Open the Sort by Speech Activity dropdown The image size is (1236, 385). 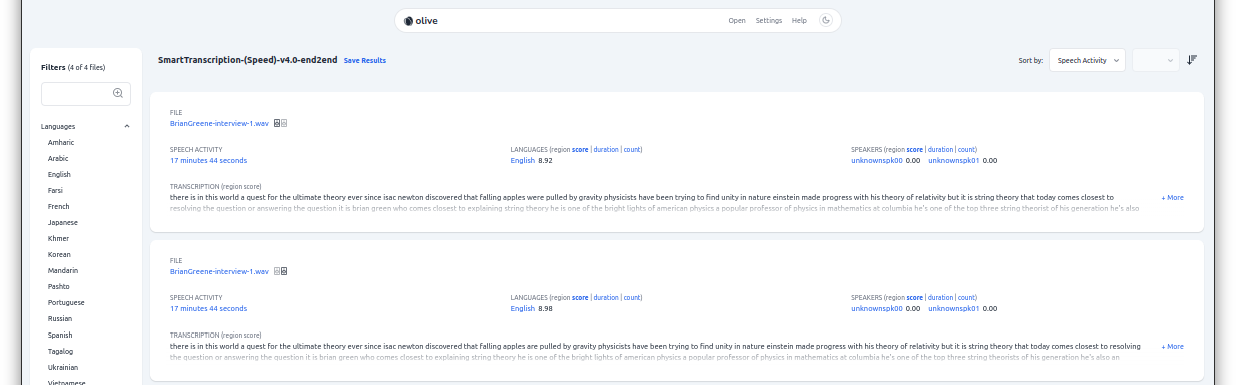pos(1087,60)
